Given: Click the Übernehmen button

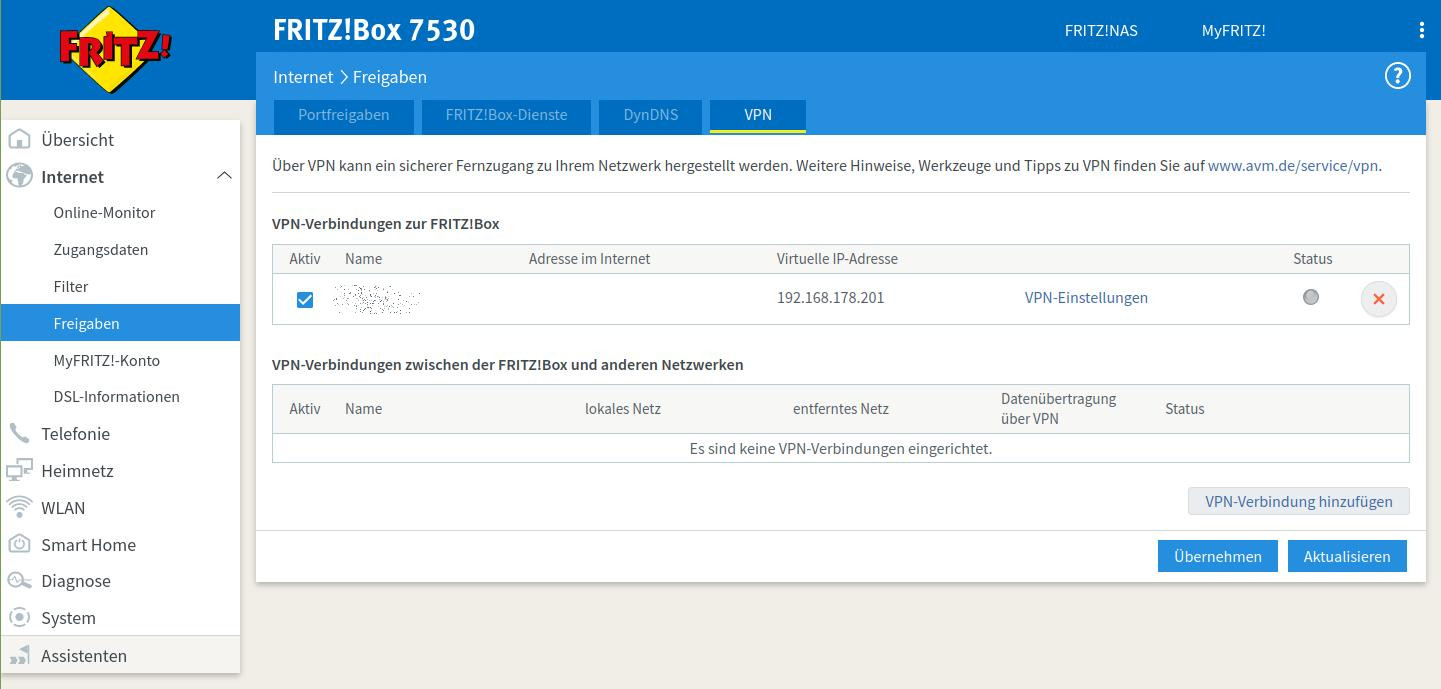Looking at the screenshot, I should pos(1217,556).
